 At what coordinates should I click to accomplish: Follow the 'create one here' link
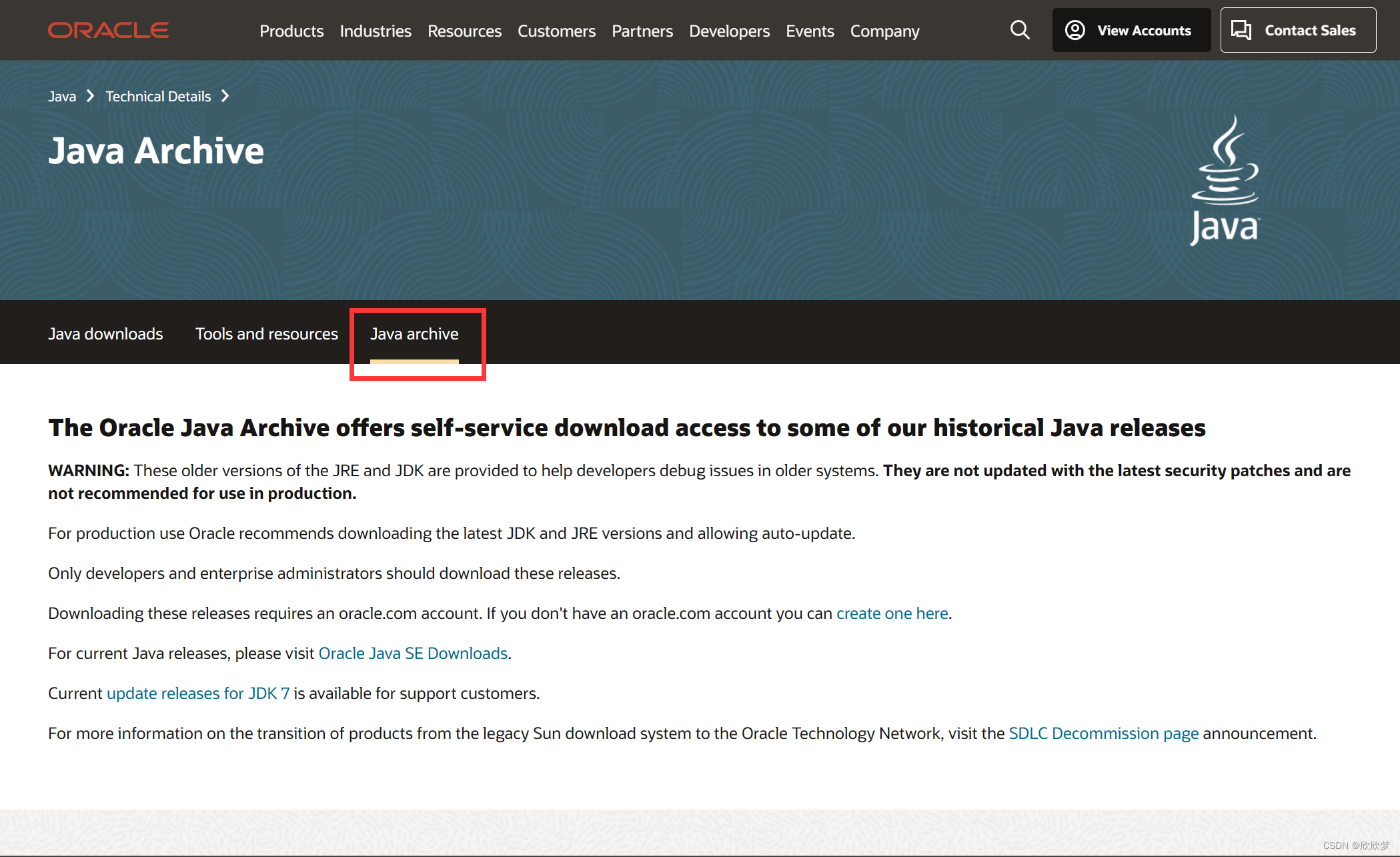click(x=892, y=613)
